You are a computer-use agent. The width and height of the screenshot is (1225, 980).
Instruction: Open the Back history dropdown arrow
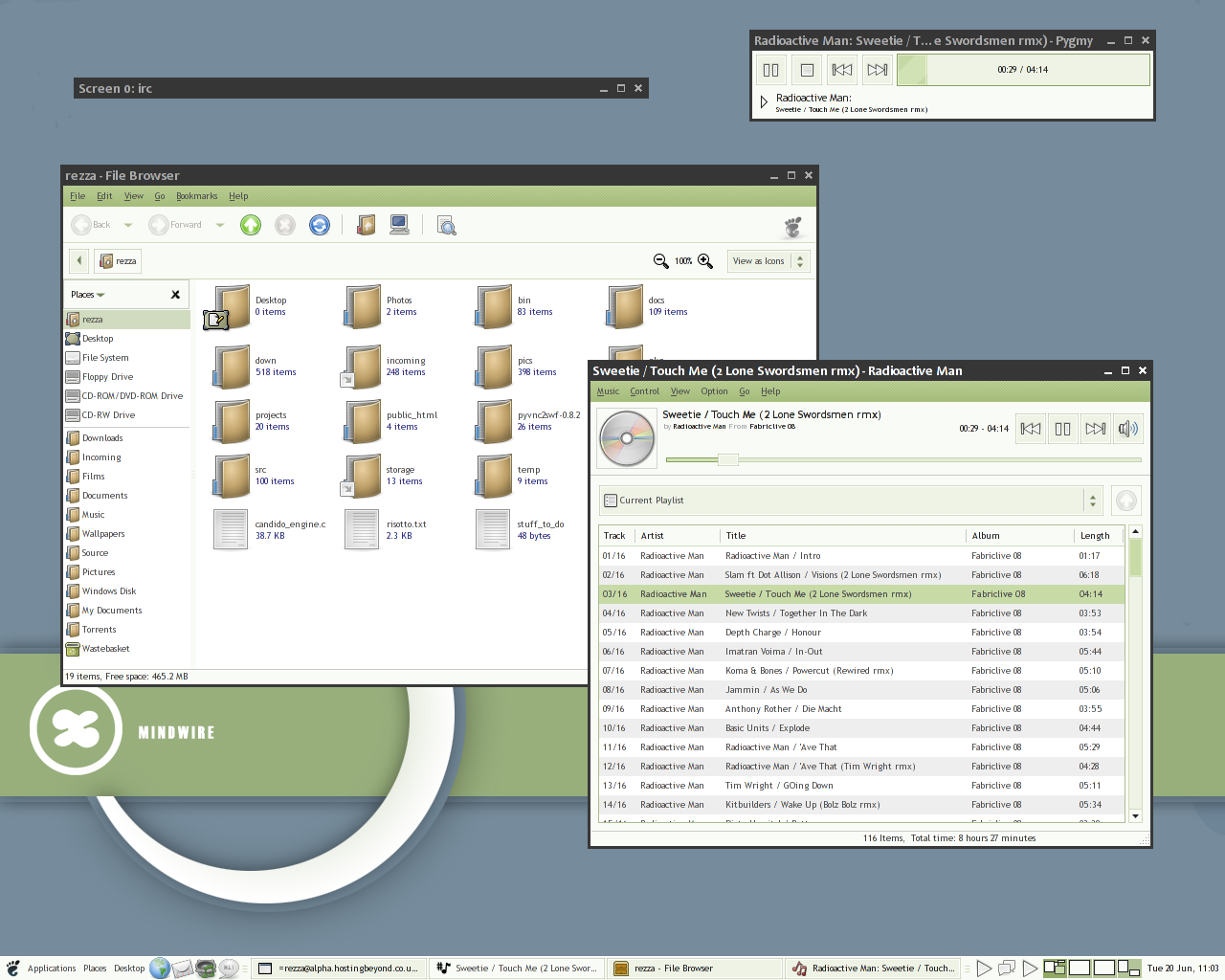pos(128,225)
